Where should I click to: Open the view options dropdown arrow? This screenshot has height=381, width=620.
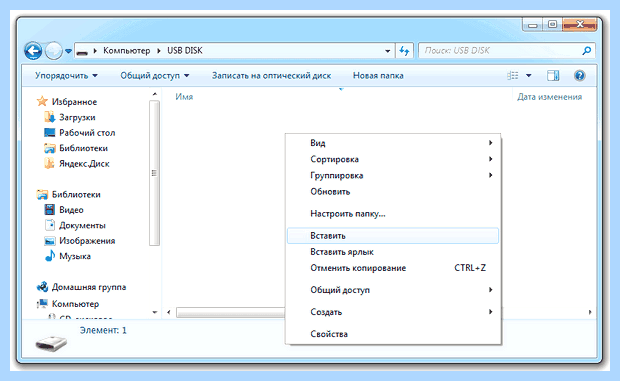(529, 75)
